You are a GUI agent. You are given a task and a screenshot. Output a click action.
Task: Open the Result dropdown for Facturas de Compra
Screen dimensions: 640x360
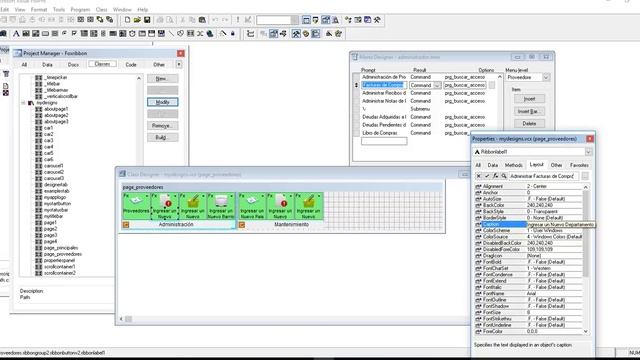click(x=437, y=85)
